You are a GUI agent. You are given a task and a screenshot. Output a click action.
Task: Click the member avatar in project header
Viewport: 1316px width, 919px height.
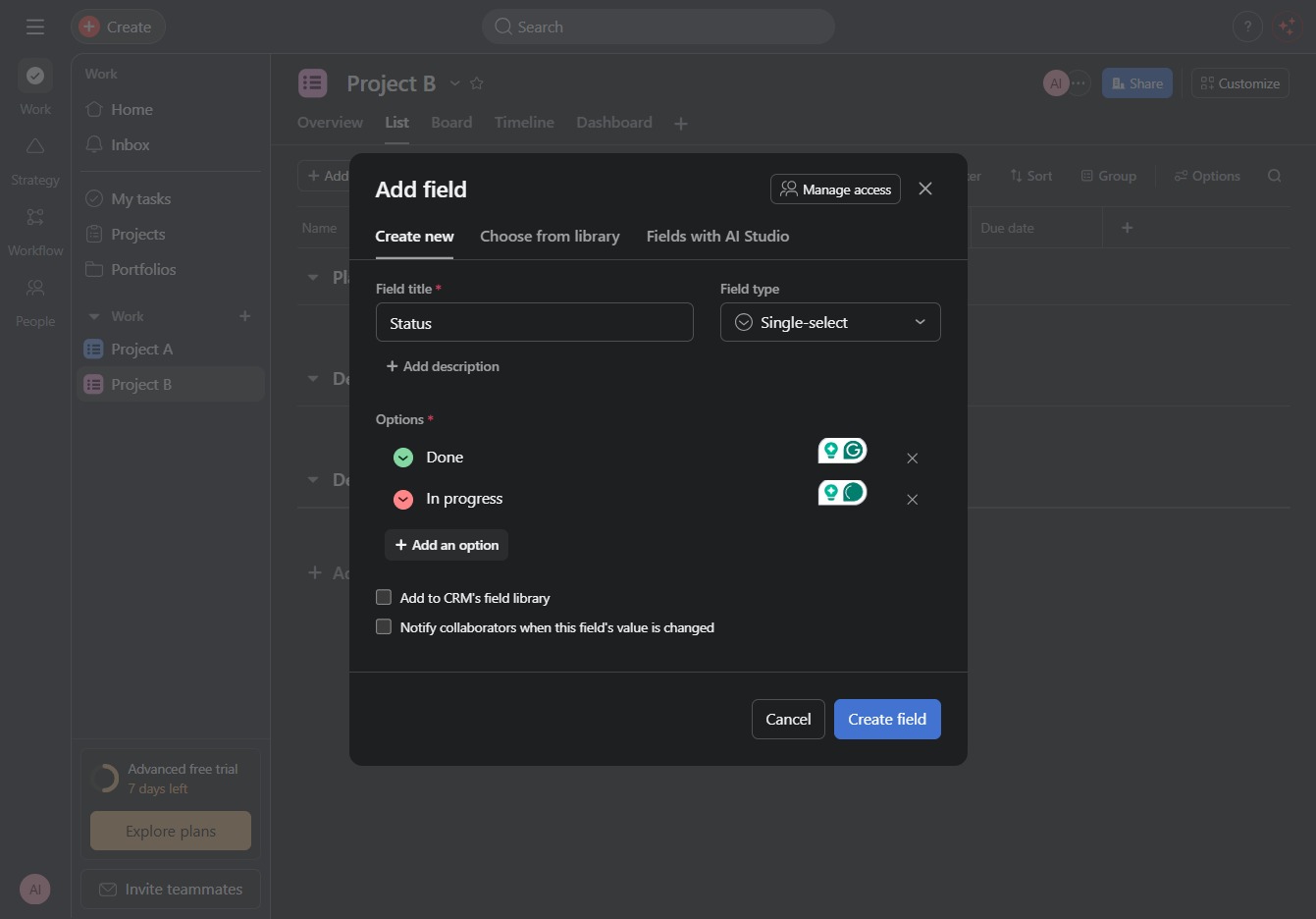coord(1056,83)
